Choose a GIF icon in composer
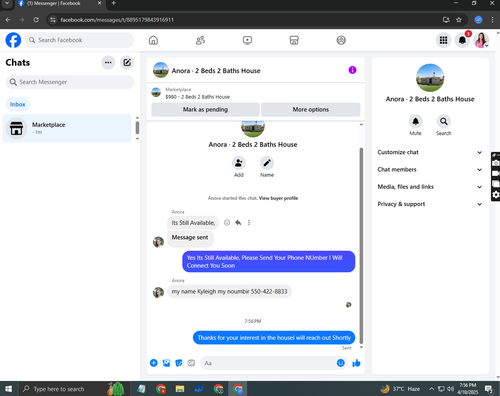500x396 pixels. (191, 363)
